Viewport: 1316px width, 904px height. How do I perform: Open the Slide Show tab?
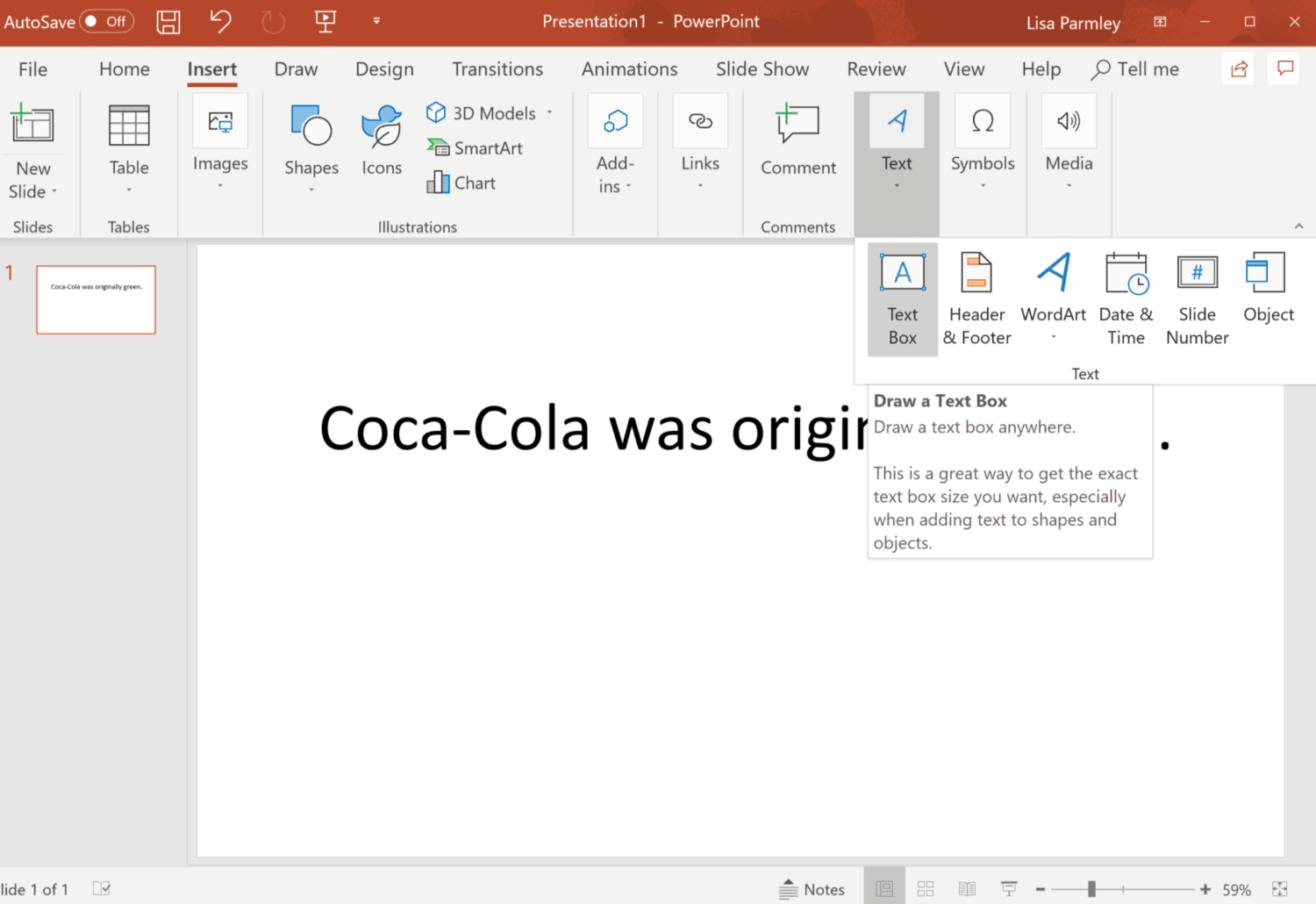(x=762, y=69)
